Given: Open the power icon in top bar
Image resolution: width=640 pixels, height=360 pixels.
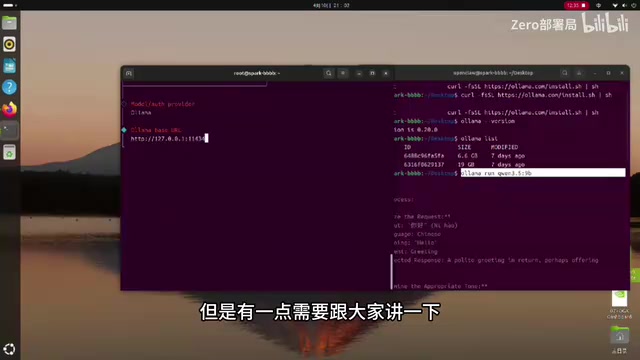Looking at the screenshot, I should pos(634,5).
